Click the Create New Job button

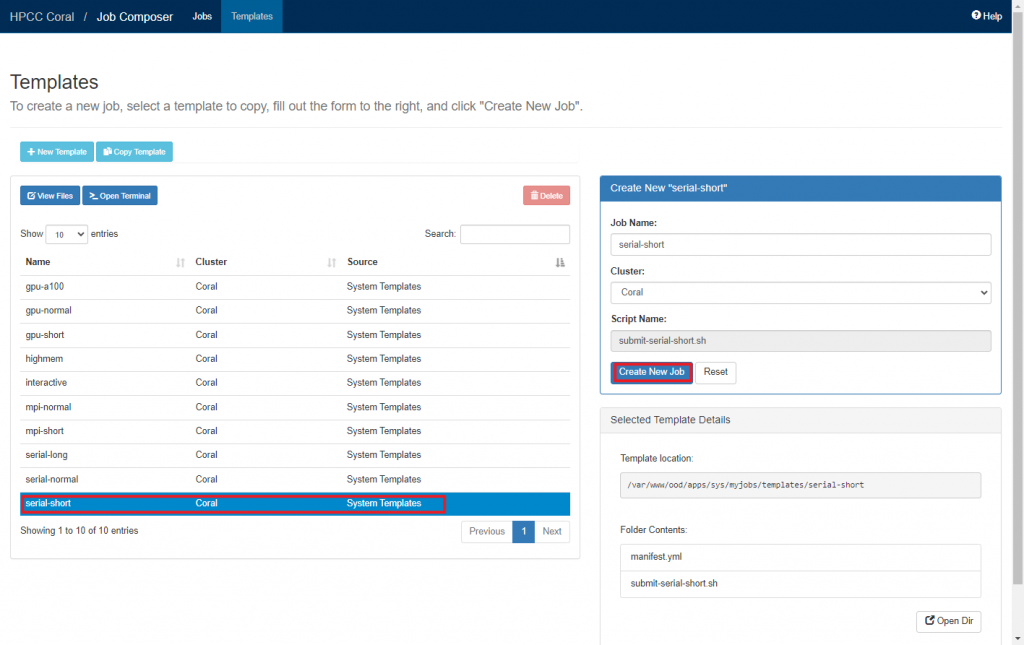[x=651, y=371]
